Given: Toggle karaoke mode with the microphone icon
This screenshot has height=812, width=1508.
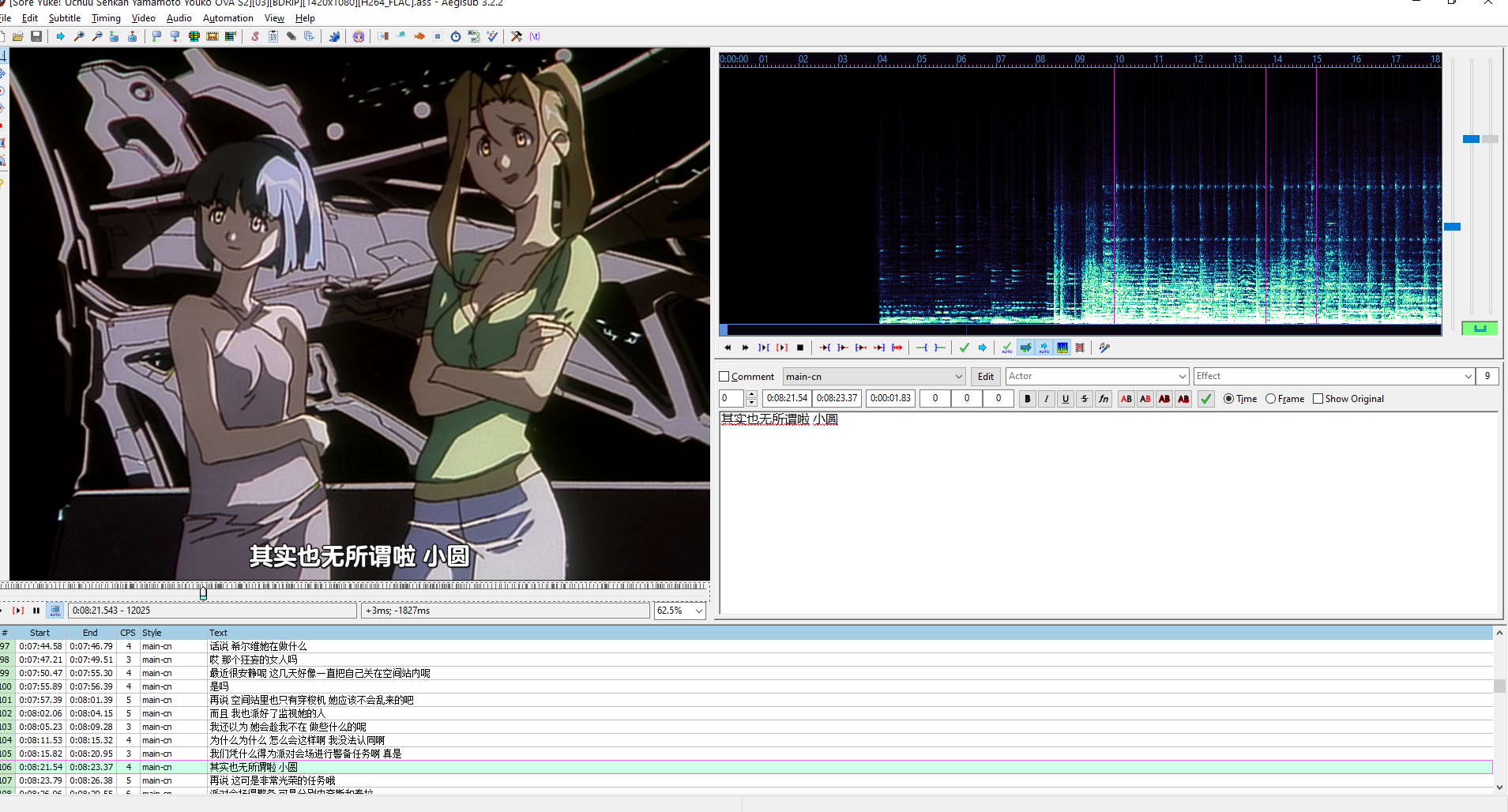Looking at the screenshot, I should [x=1104, y=348].
